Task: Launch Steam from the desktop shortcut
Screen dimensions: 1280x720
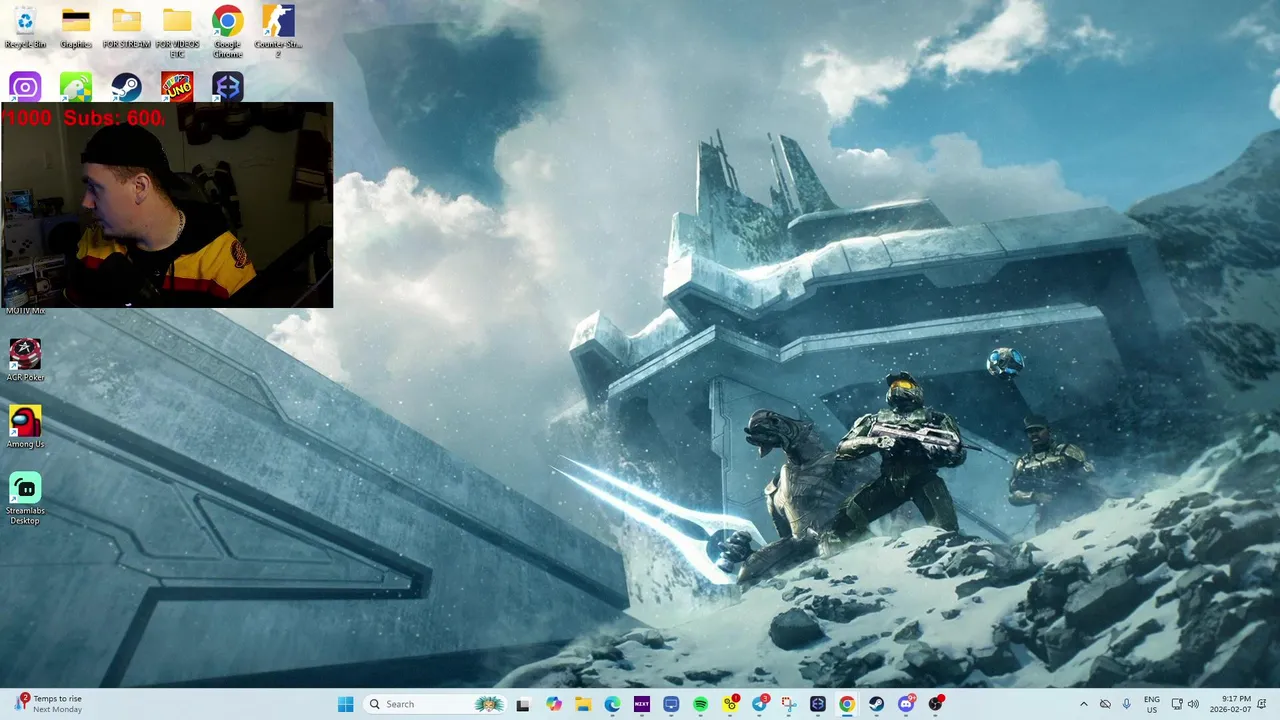Action: coord(126,87)
